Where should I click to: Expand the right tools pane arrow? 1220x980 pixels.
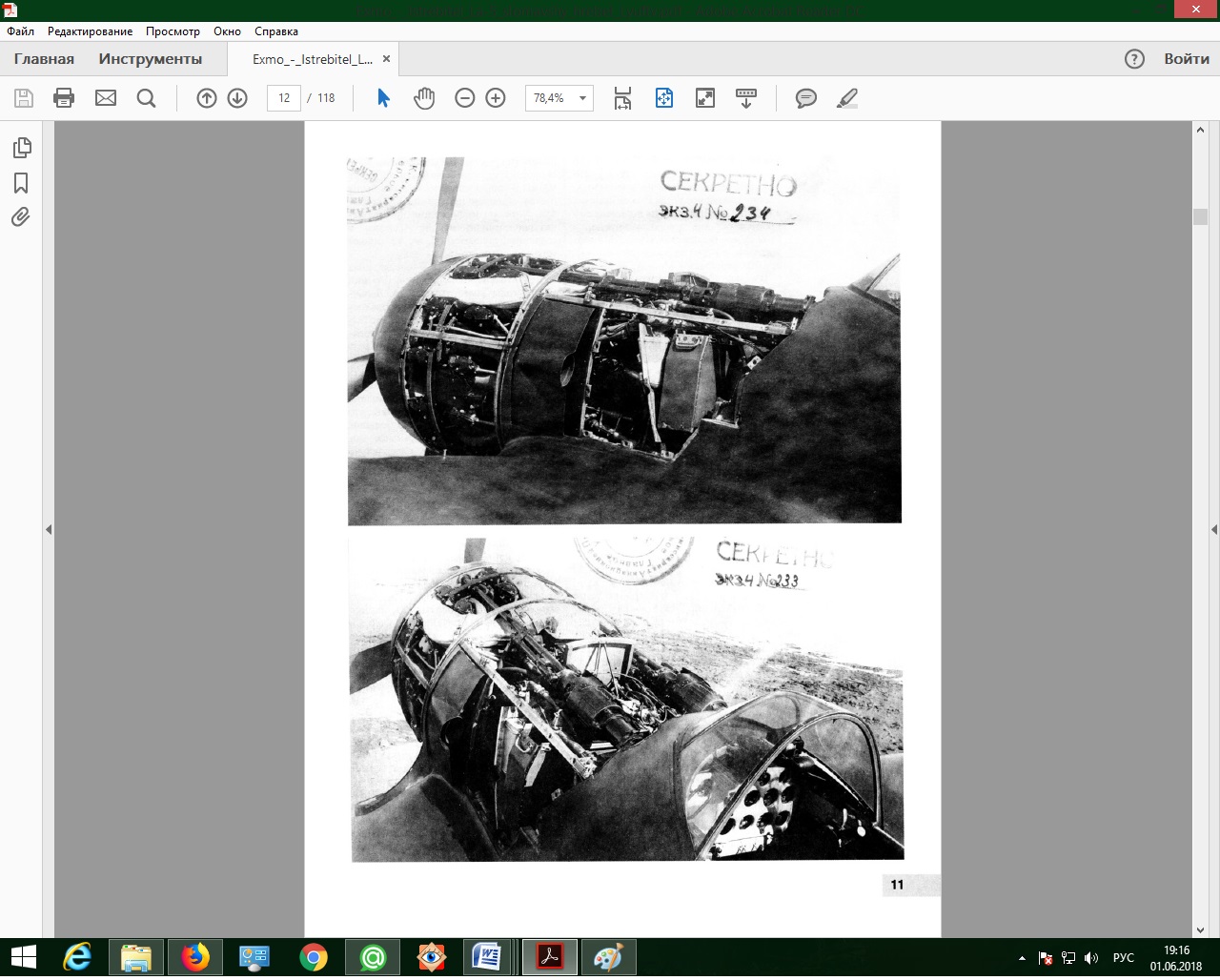coord(1213,529)
